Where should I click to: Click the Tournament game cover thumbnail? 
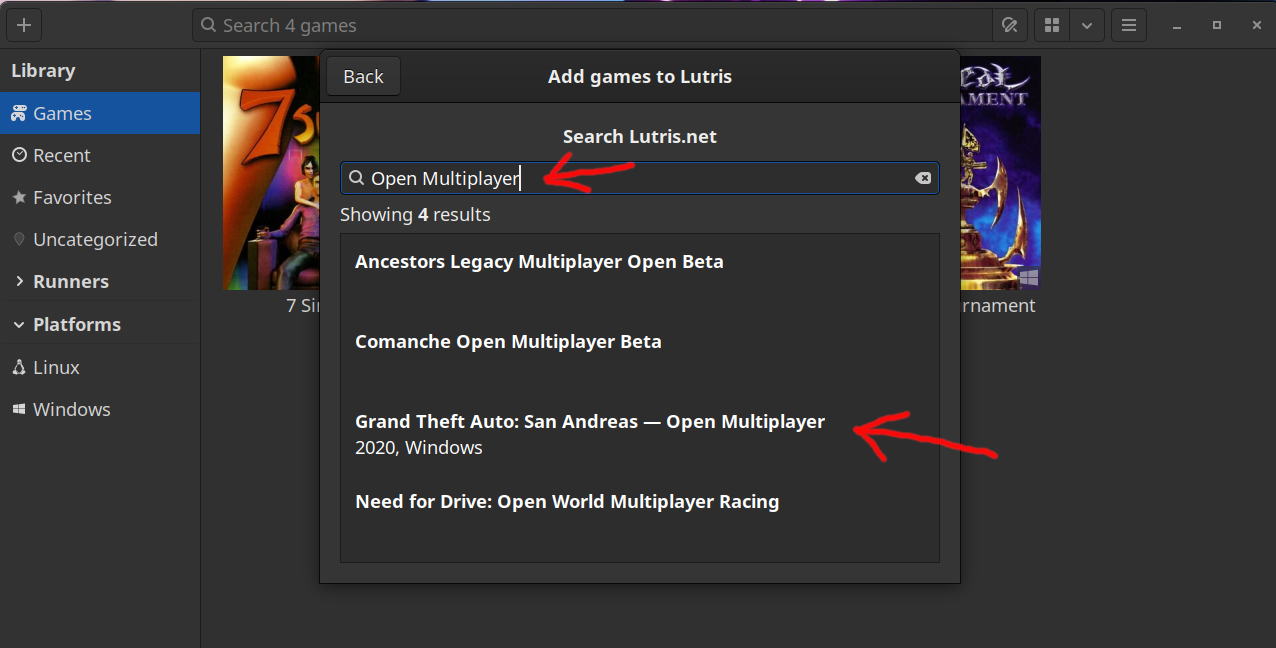[x=1000, y=173]
